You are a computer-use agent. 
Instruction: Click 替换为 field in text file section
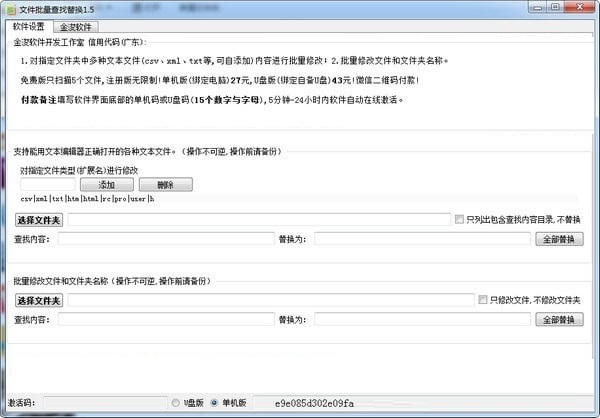pos(422,239)
